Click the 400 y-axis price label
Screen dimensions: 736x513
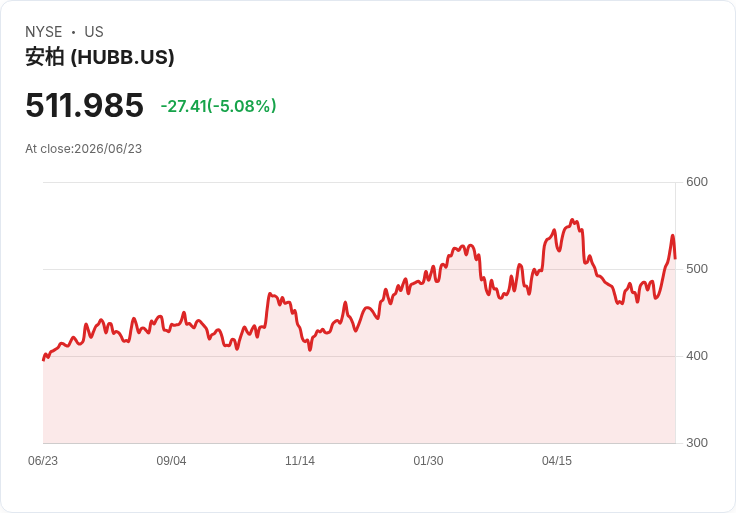[697, 356]
